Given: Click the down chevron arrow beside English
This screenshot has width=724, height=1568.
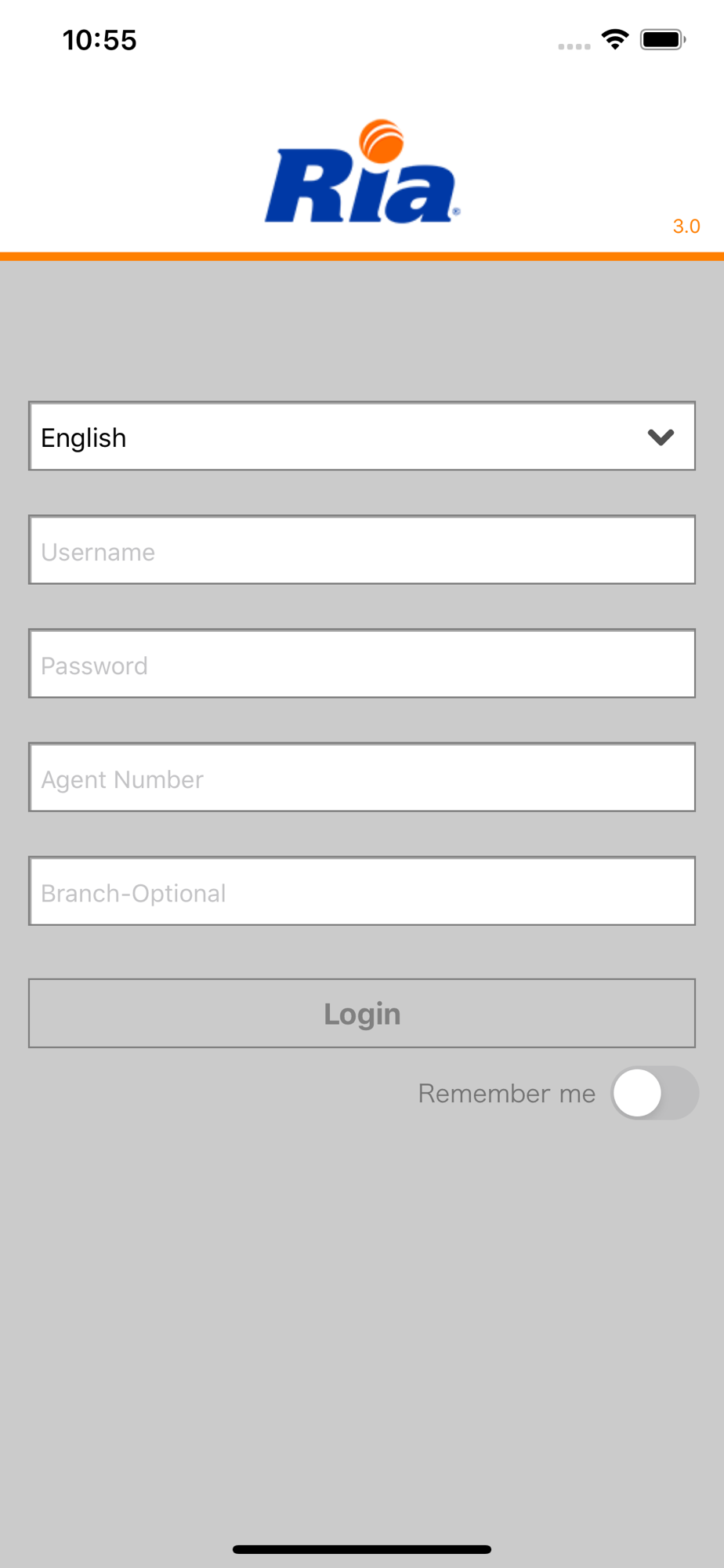Looking at the screenshot, I should click(x=661, y=437).
